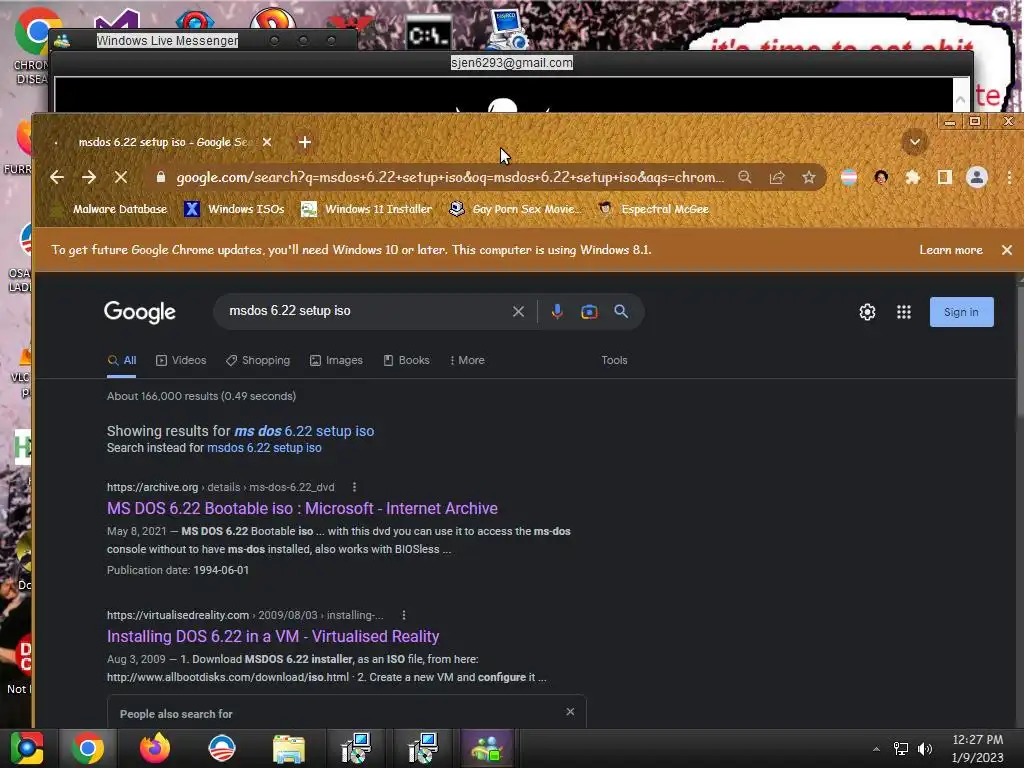Clear the search query with the X
This screenshot has height=768, width=1024.
coord(518,312)
